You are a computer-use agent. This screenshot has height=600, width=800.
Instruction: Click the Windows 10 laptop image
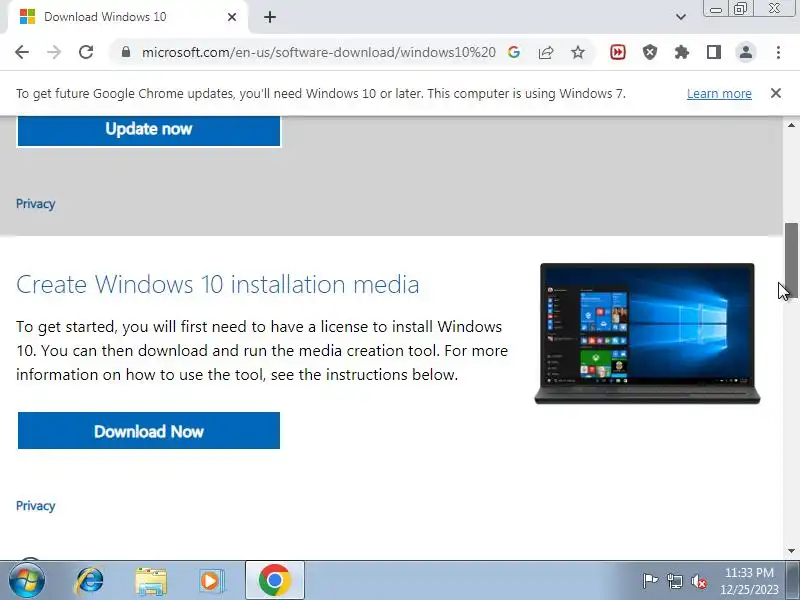click(x=647, y=334)
